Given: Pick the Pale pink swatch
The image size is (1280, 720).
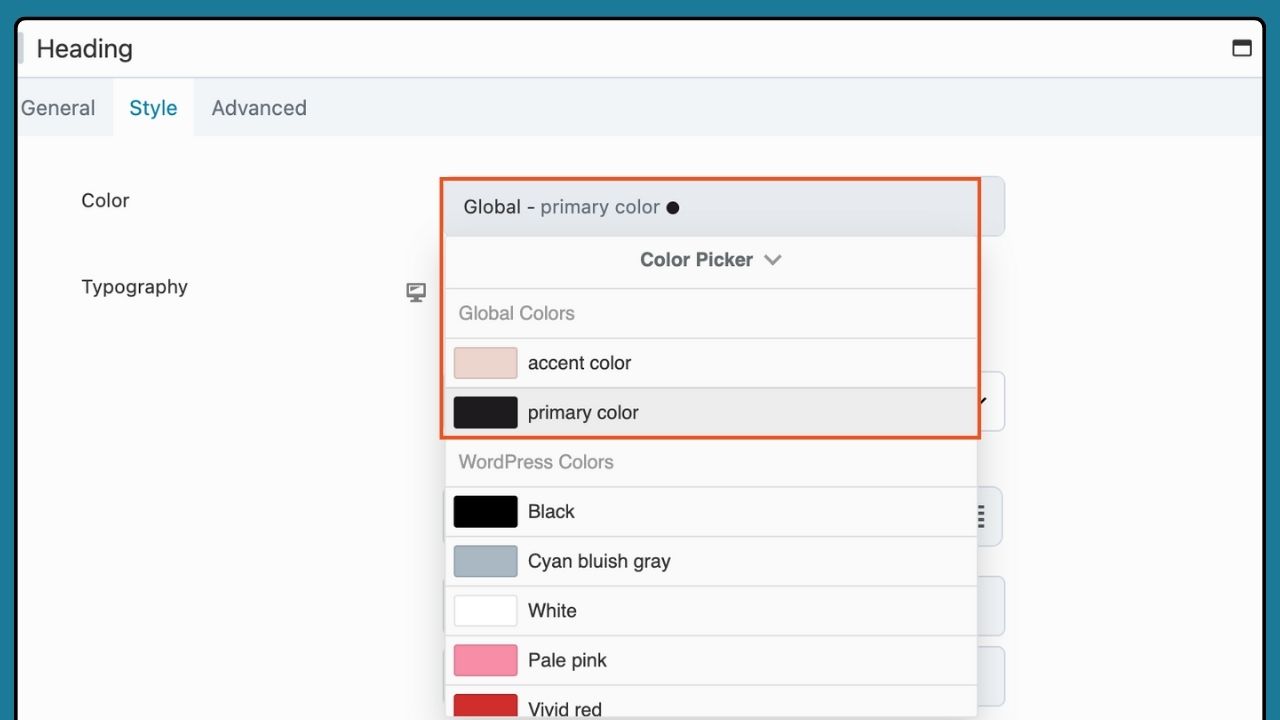Looking at the screenshot, I should pos(485,660).
